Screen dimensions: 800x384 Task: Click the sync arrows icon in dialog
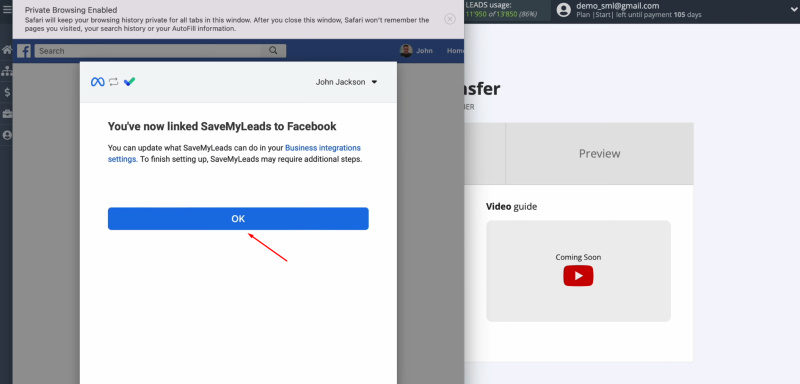tap(113, 82)
